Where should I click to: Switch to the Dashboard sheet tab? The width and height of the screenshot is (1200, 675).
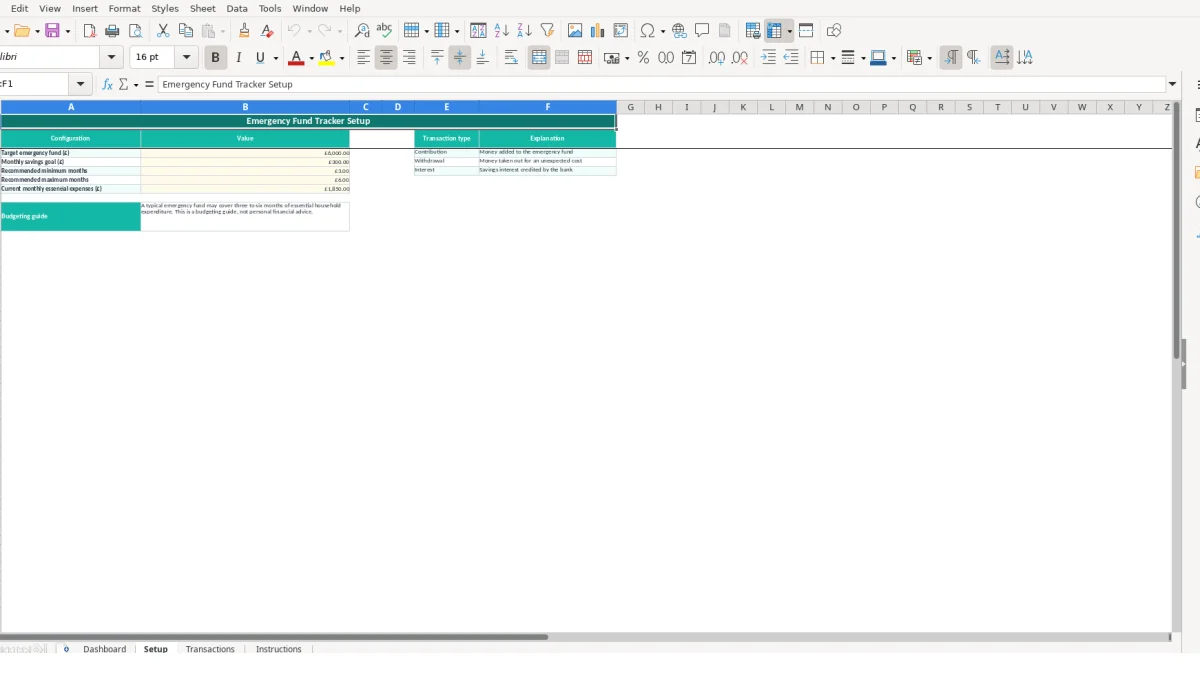click(x=104, y=649)
